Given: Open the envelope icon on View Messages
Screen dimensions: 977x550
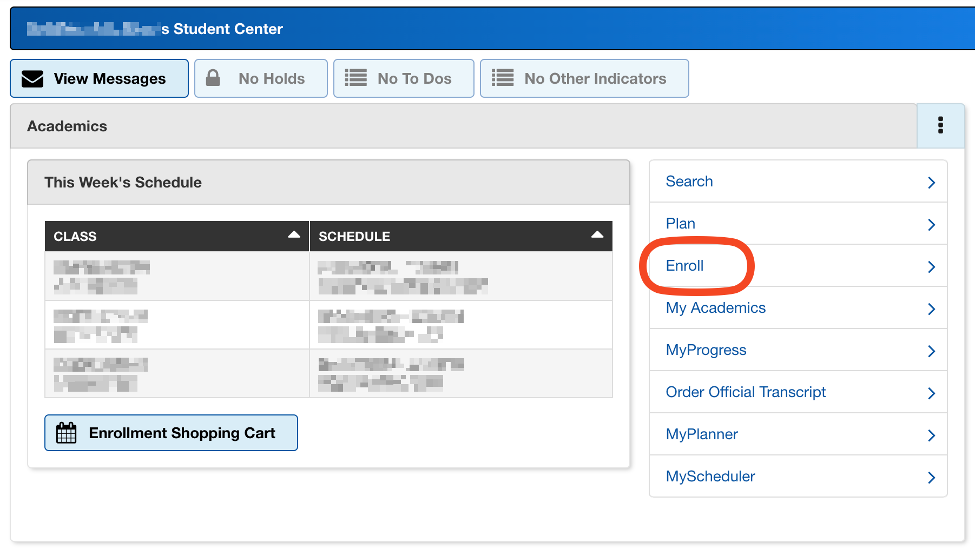Looking at the screenshot, I should tap(32, 79).
